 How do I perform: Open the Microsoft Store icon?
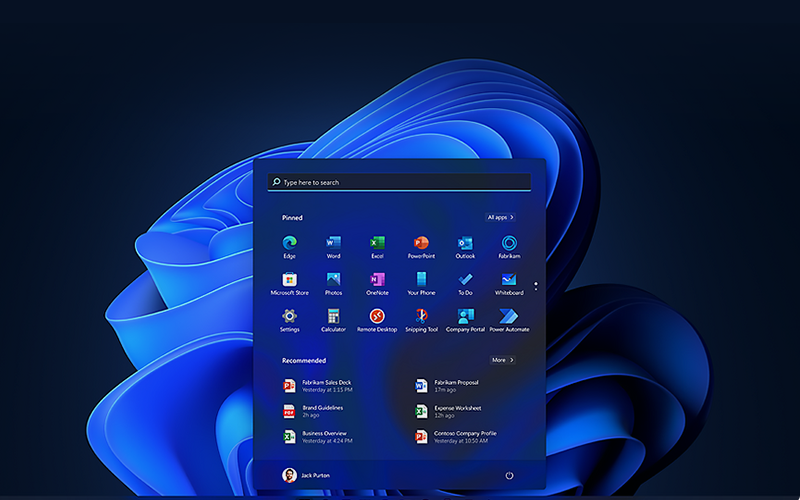pos(289,280)
